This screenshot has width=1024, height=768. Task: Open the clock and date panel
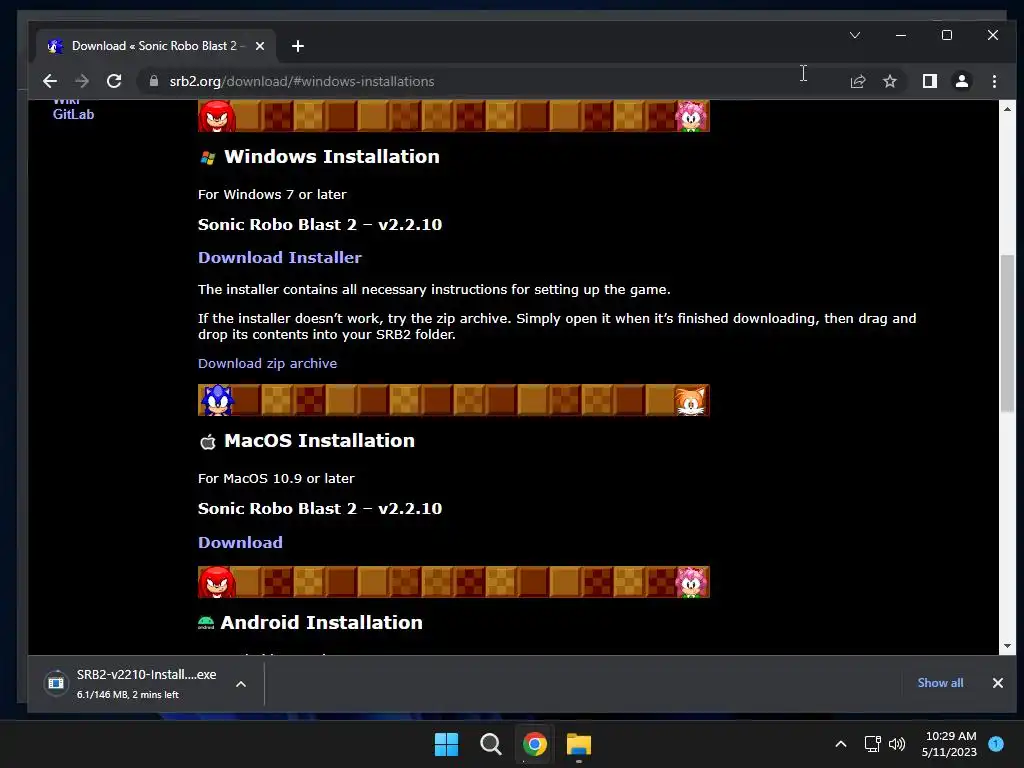pyautogui.click(x=950, y=744)
